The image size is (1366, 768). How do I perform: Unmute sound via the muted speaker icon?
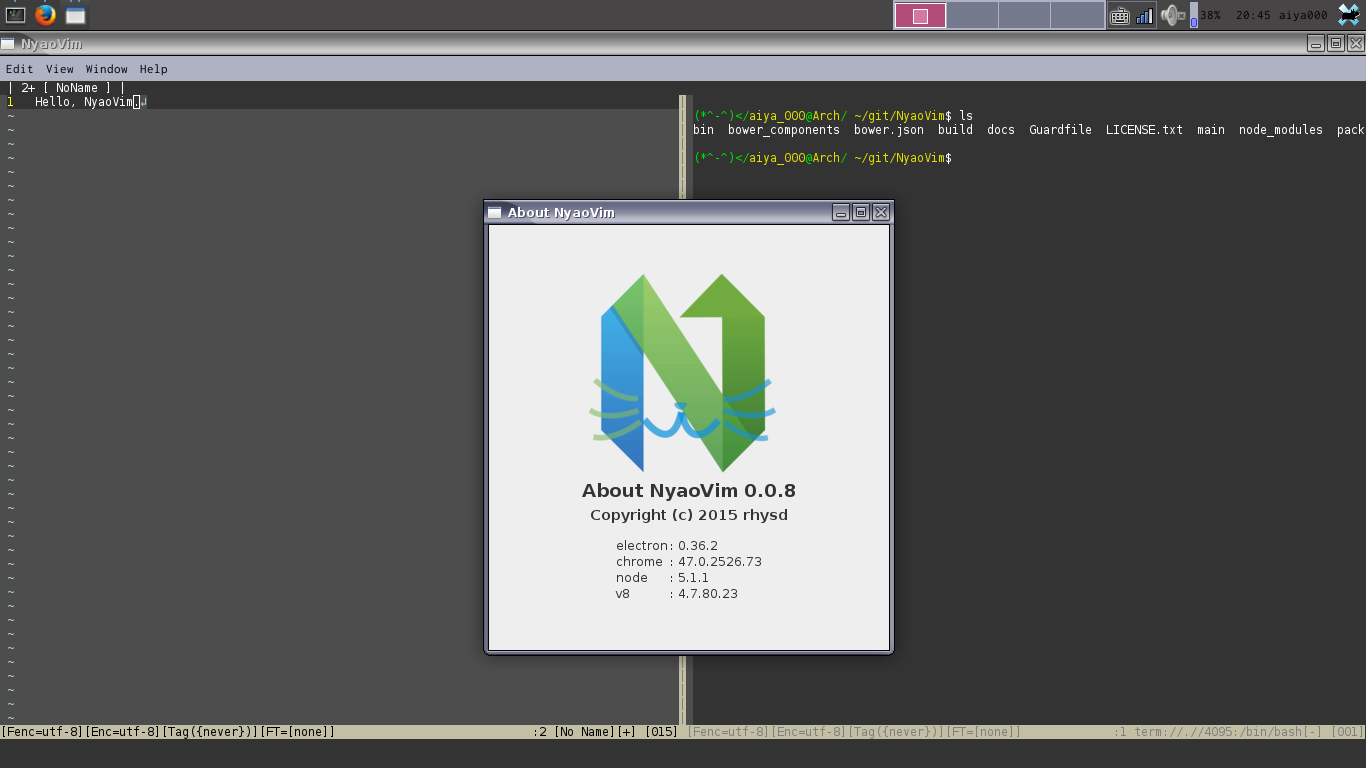tap(1172, 15)
